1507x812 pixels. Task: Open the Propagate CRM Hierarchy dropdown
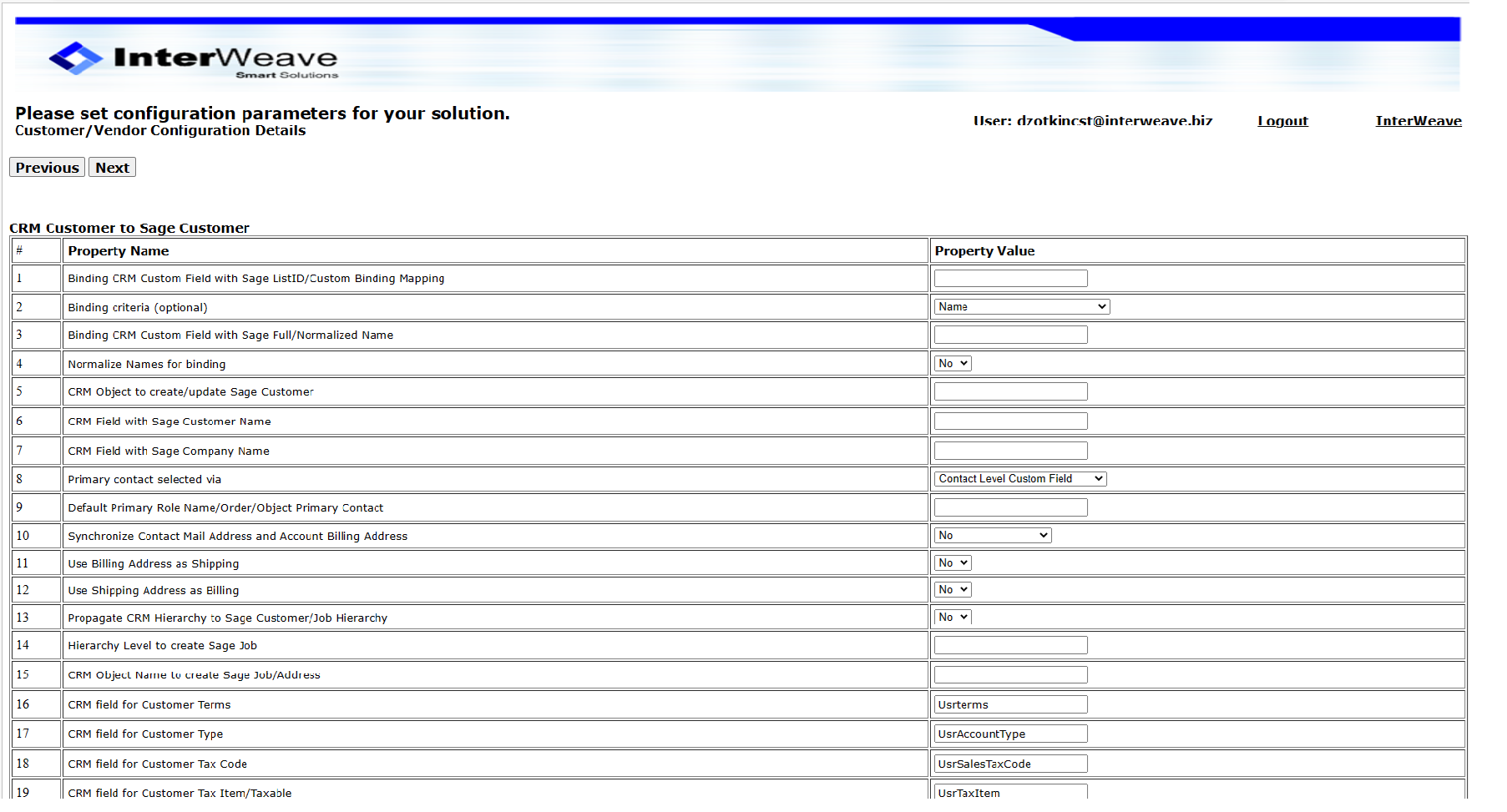click(952, 617)
